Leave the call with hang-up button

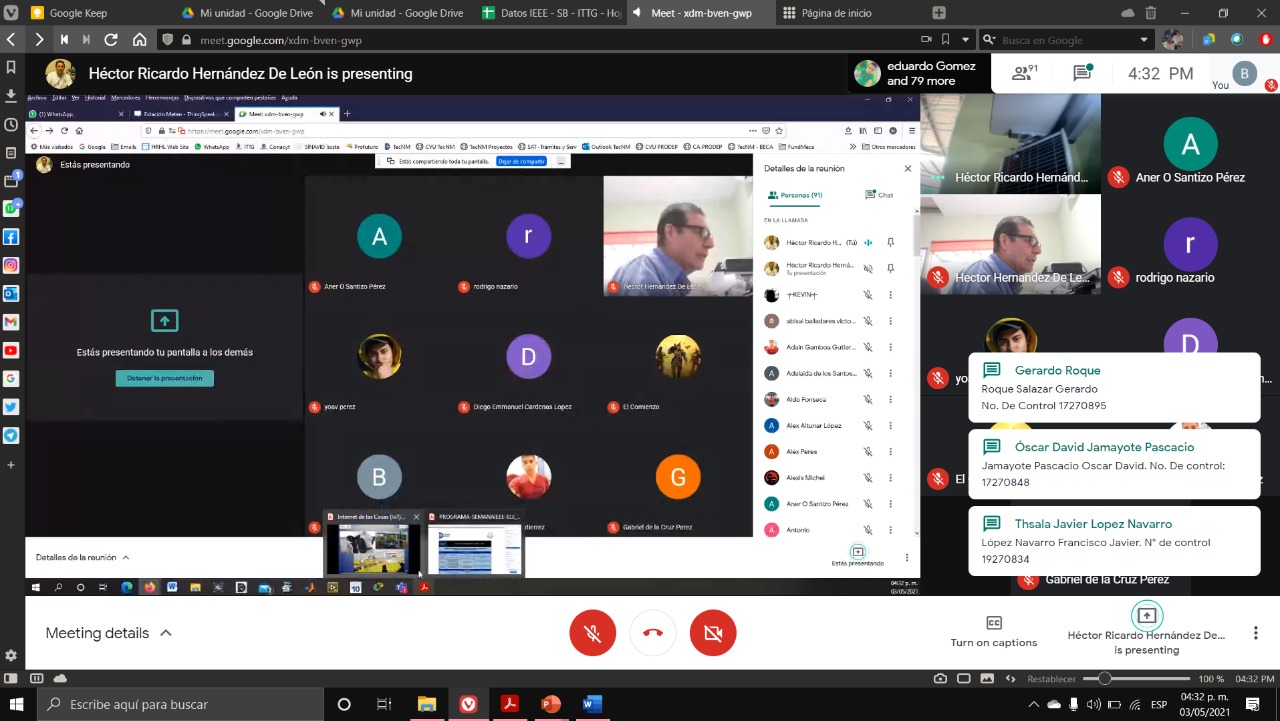click(653, 633)
